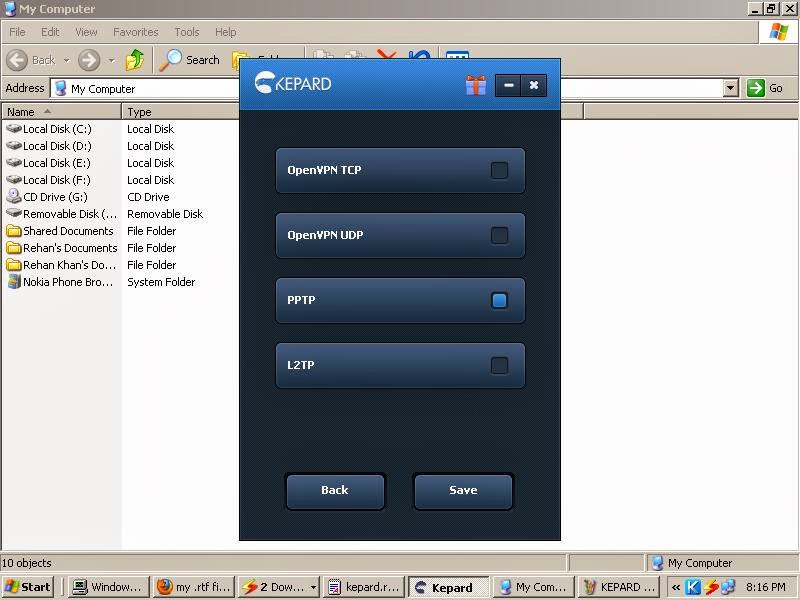Select the Rehan Khan's Documents folder
The width and height of the screenshot is (800, 600).
(x=62, y=265)
